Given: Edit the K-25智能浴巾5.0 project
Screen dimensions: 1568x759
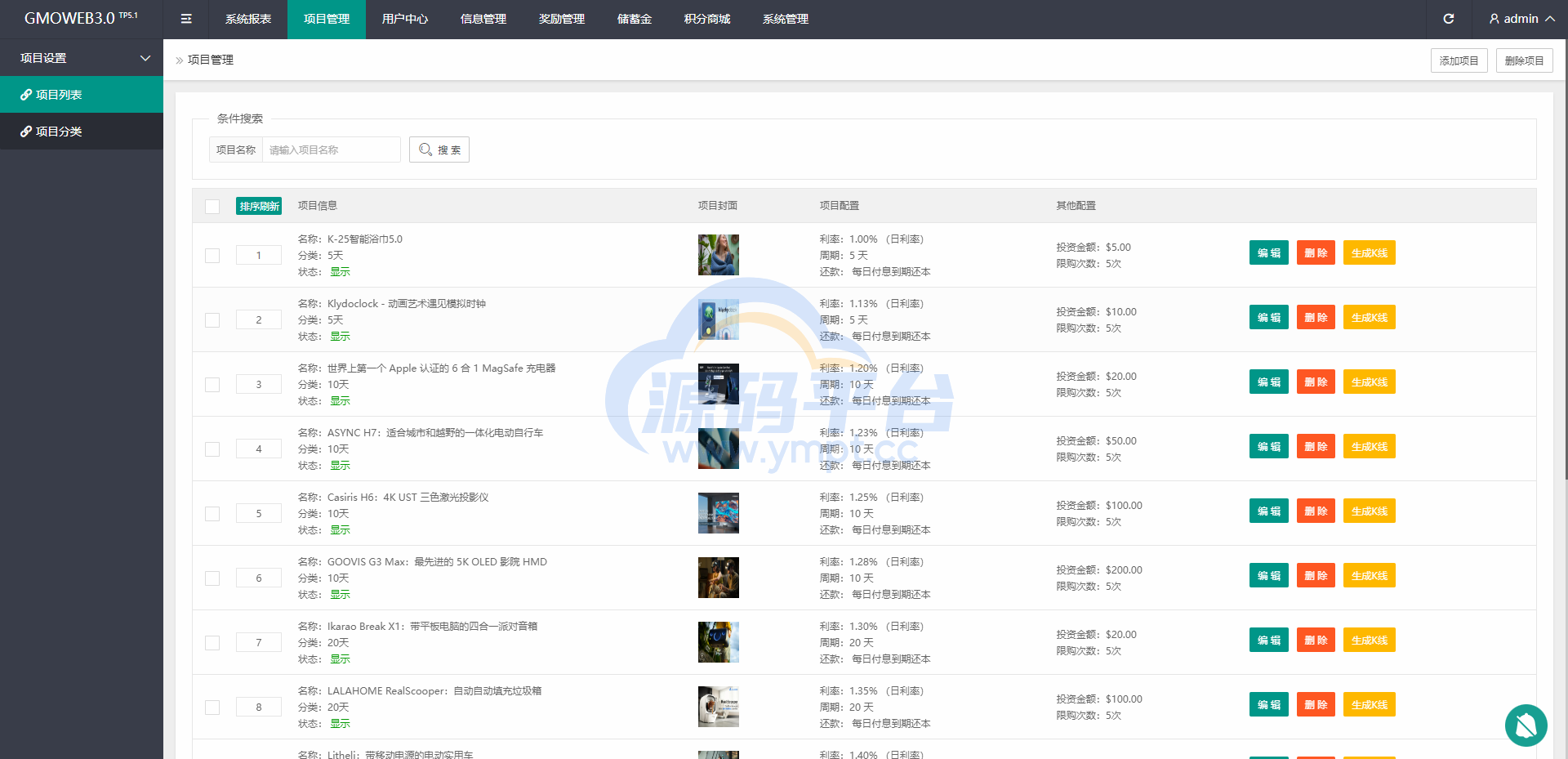Looking at the screenshot, I should click(x=1269, y=252).
